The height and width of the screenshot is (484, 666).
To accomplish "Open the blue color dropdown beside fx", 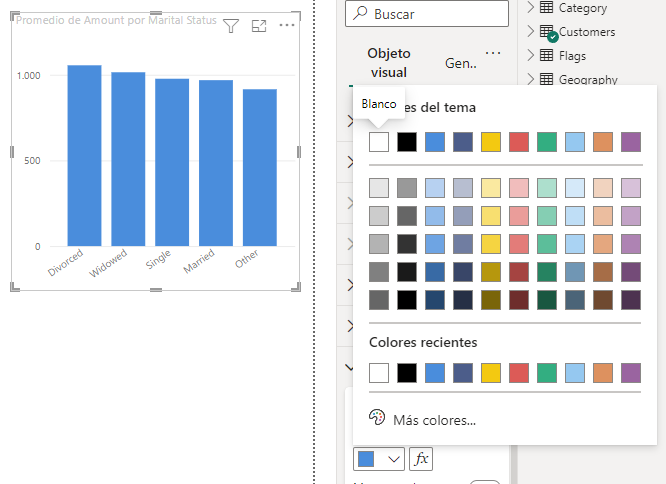I will pyautogui.click(x=379, y=459).
